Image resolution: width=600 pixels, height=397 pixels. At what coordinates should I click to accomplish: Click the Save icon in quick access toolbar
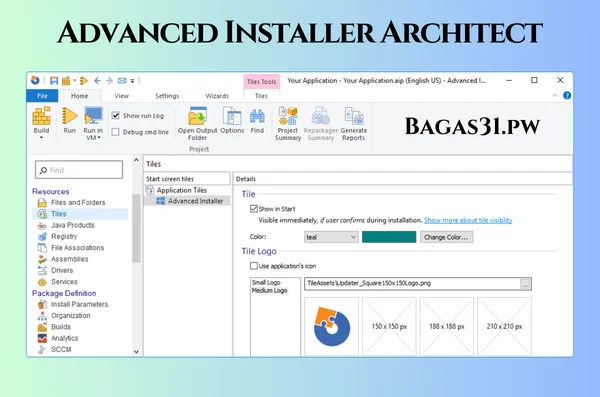click(54, 81)
